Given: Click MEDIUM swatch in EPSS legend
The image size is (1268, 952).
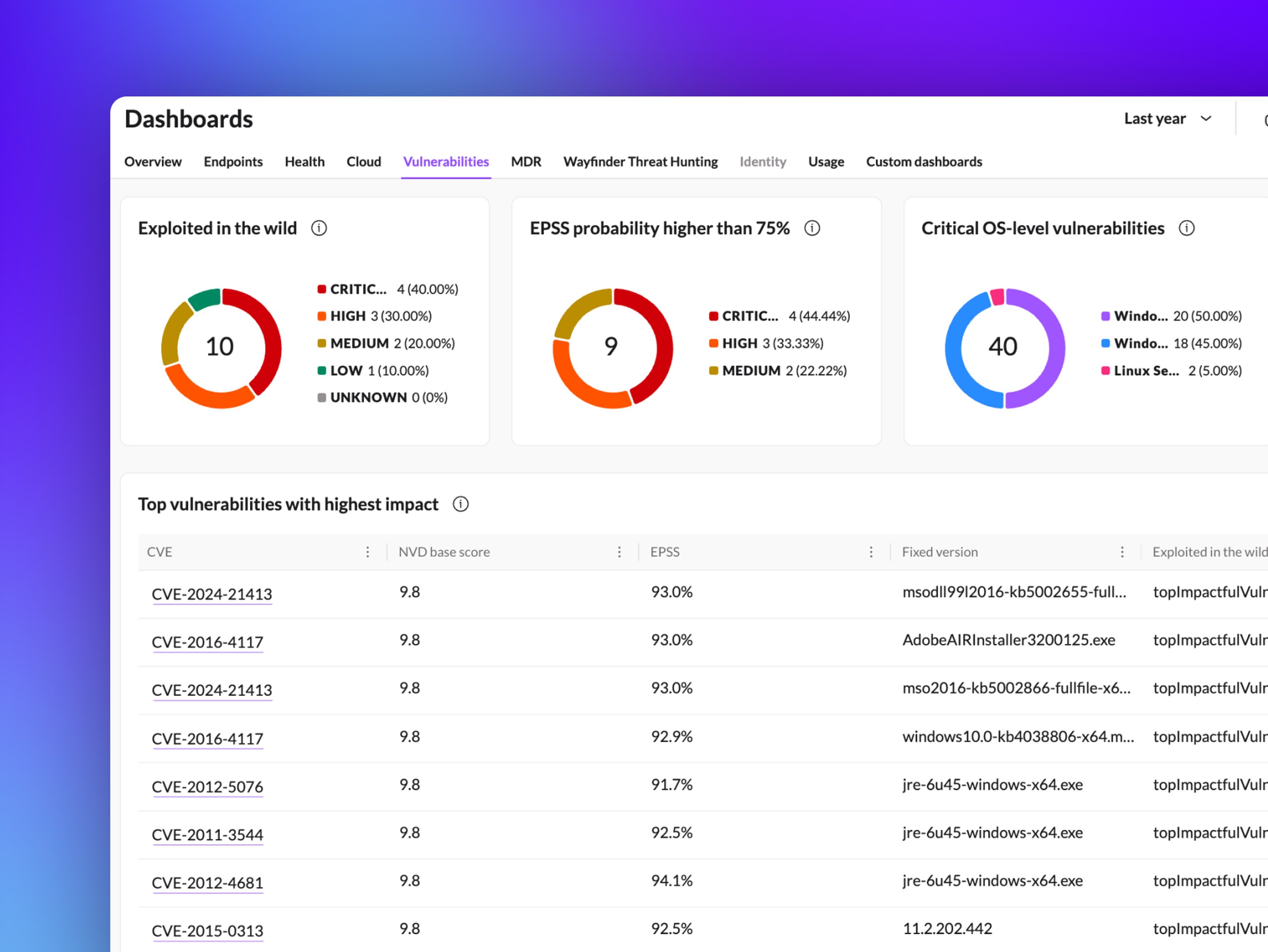Looking at the screenshot, I should click(x=714, y=371).
